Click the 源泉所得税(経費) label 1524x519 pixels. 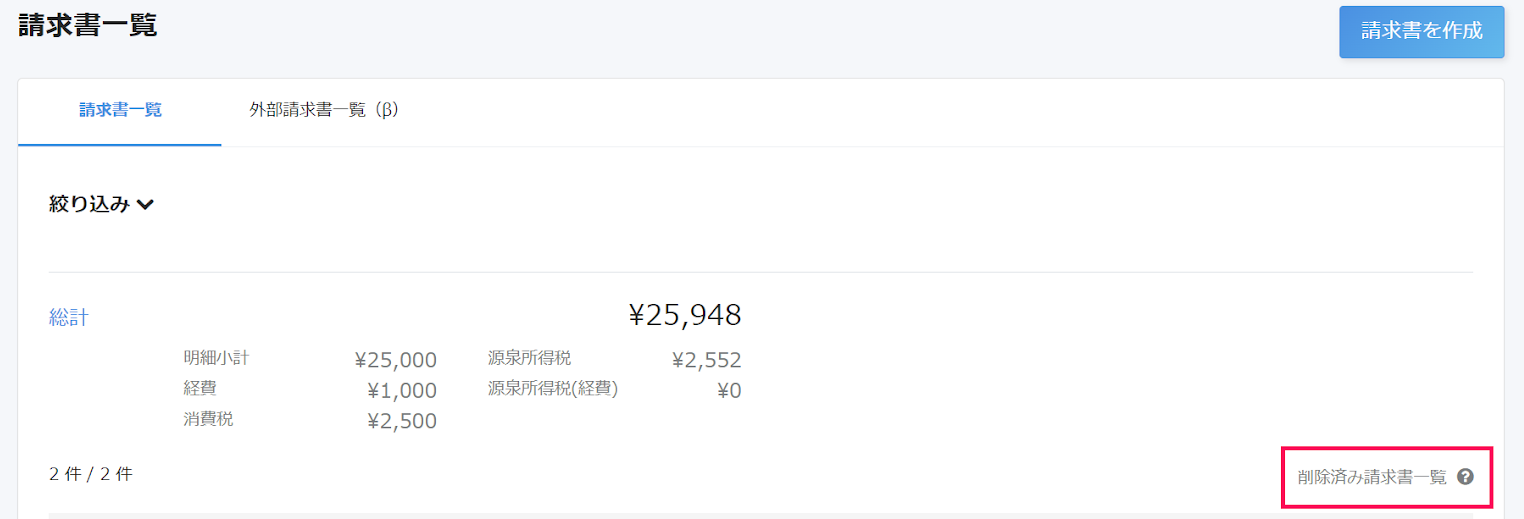coord(553,389)
